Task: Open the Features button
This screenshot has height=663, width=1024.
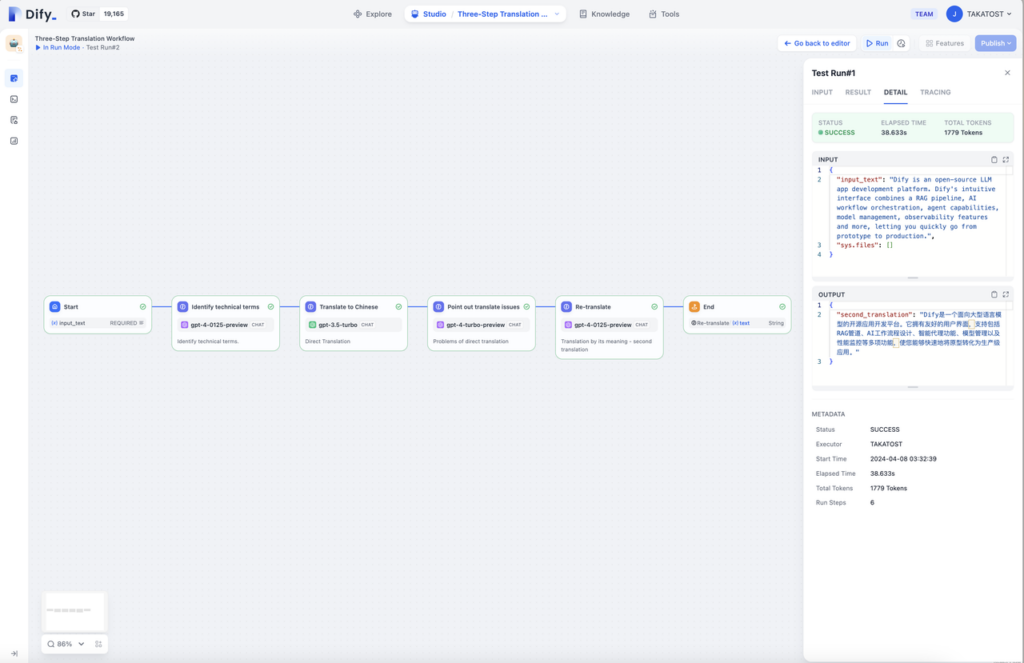Action: (944, 43)
